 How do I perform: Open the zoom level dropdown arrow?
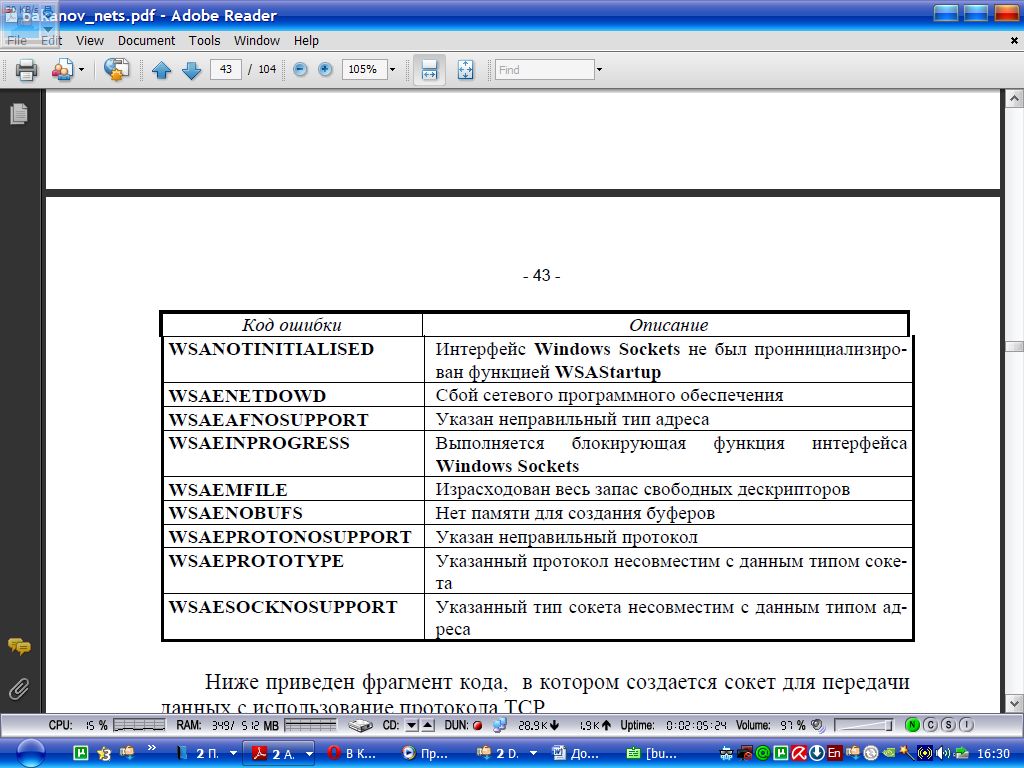[392, 69]
